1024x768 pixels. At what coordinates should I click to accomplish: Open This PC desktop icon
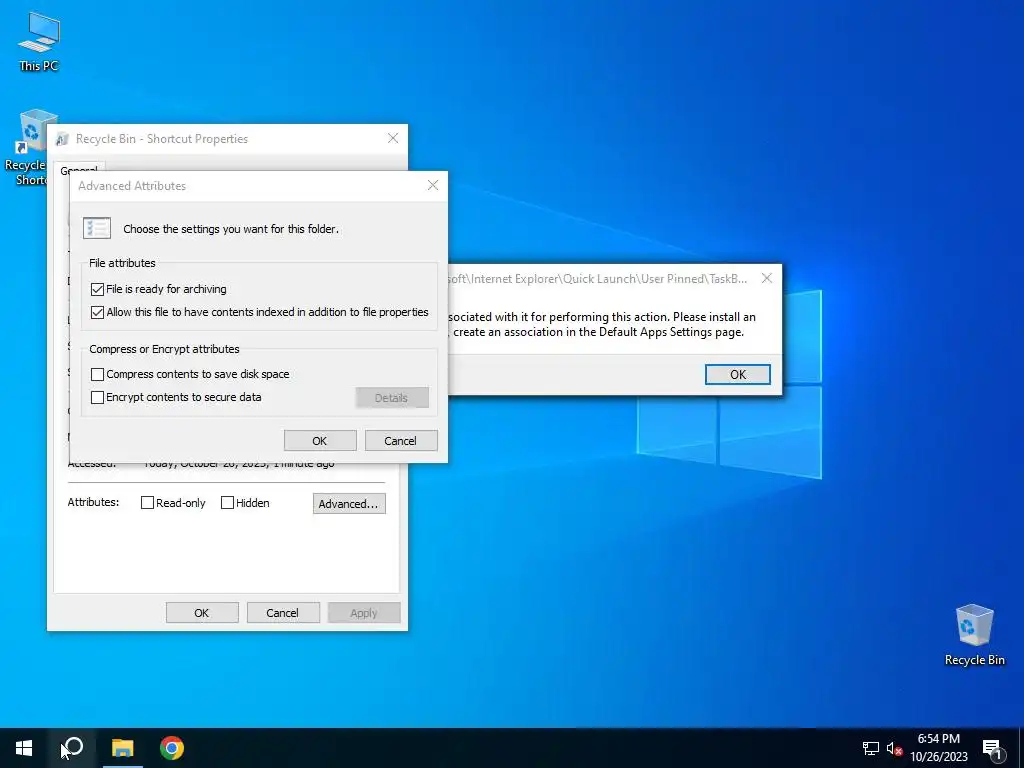click(39, 41)
